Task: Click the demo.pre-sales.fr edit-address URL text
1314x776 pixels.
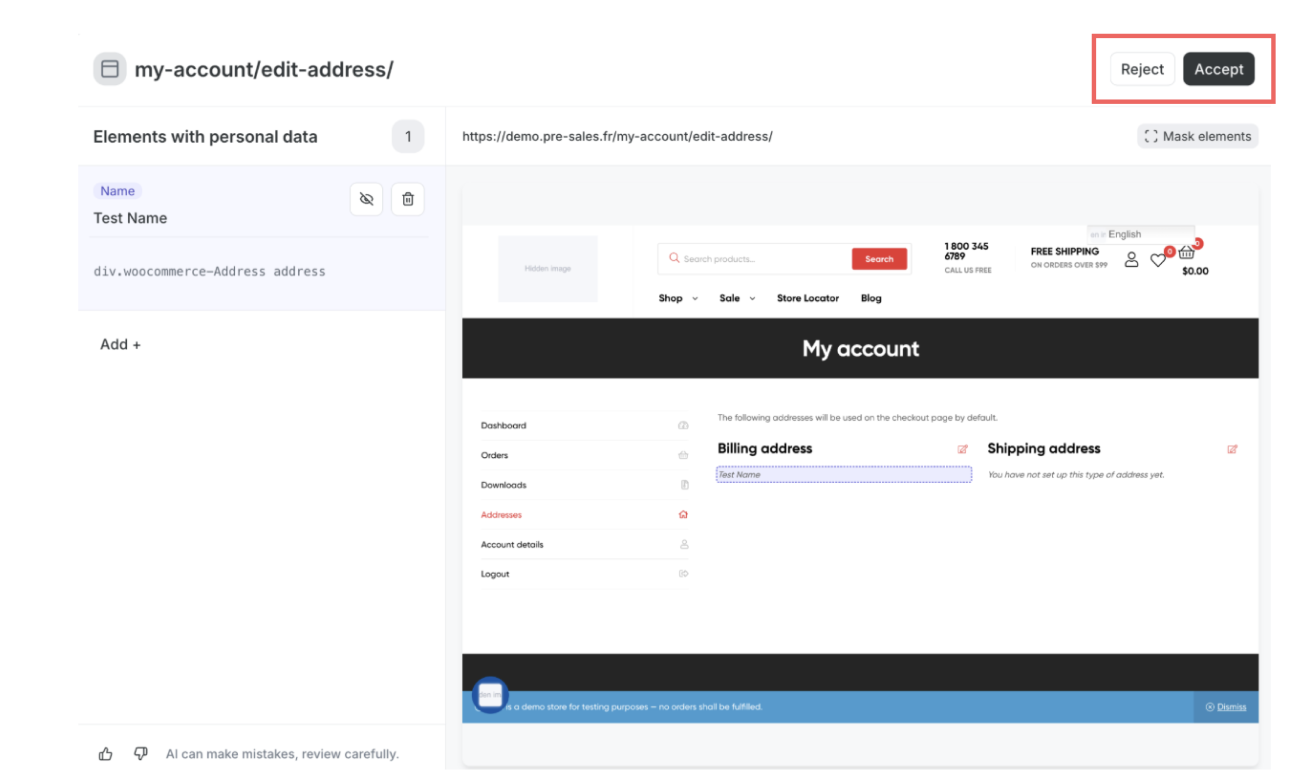Action: 617,136
